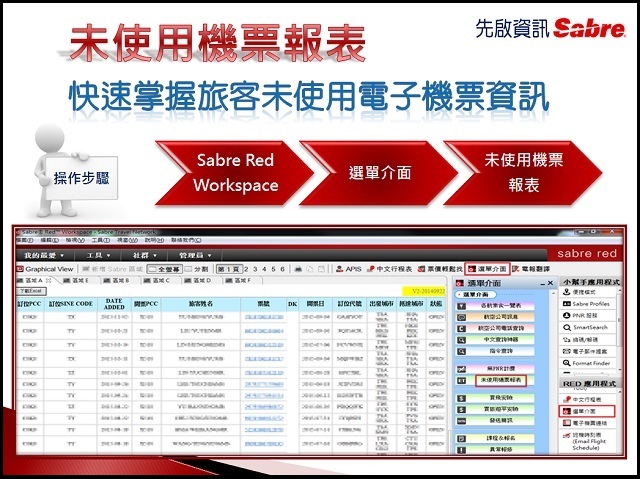This screenshot has height=479, width=640.
Task: Close the 選單介面 panel
Action: coord(550,283)
